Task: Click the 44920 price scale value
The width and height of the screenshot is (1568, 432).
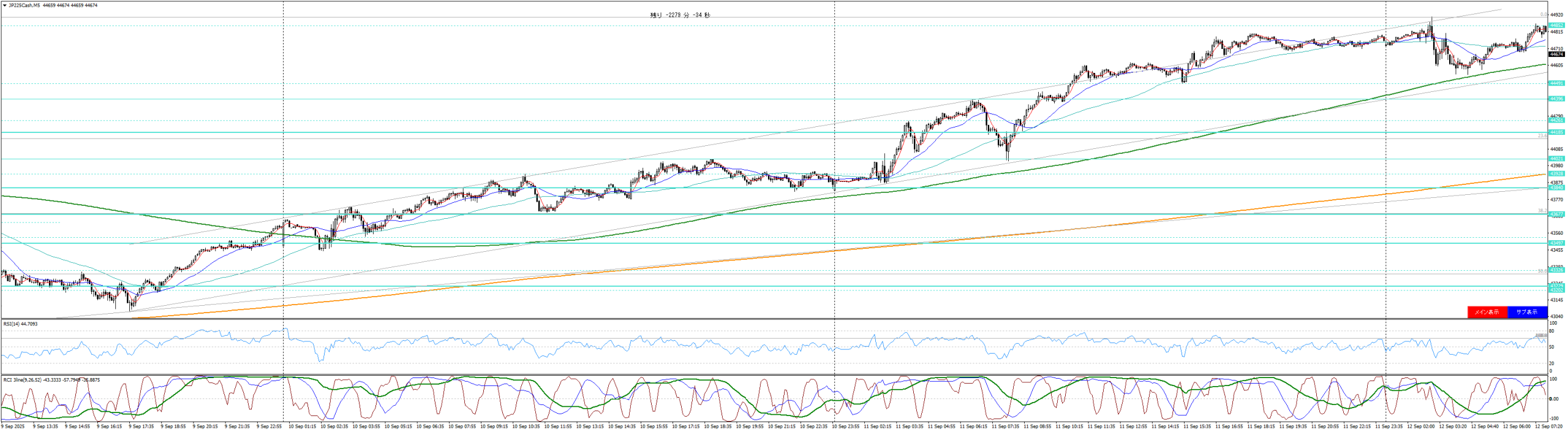Action: click(1556, 15)
